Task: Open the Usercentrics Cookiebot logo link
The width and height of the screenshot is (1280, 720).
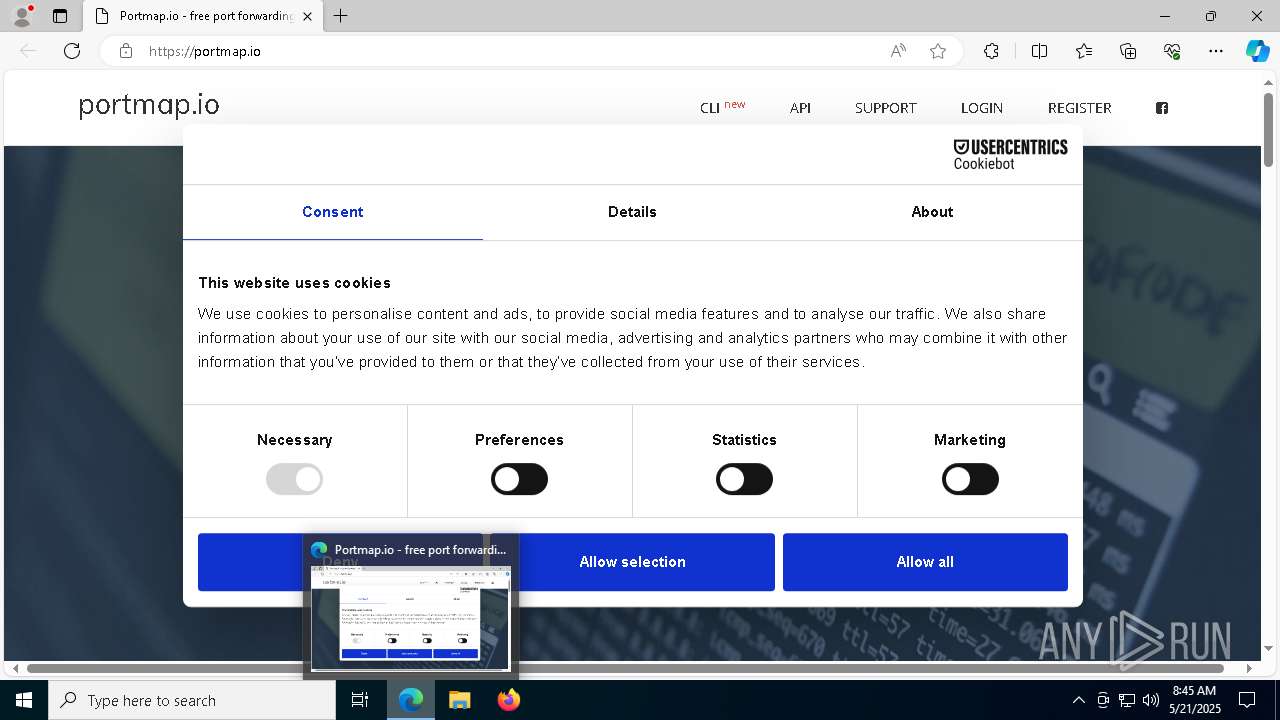Action: tap(1010, 154)
